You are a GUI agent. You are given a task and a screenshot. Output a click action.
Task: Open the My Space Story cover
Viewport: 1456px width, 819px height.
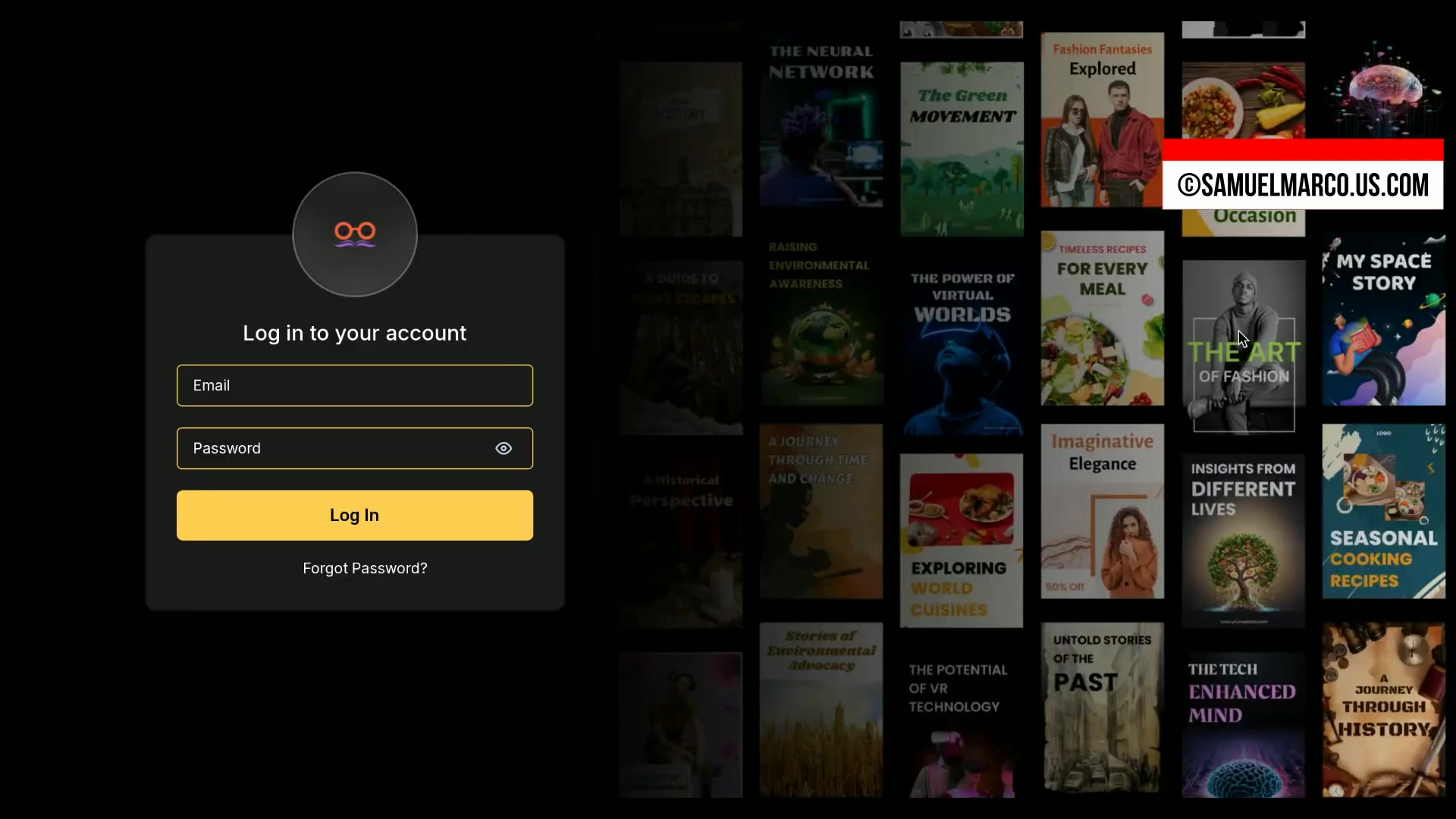(x=1384, y=318)
